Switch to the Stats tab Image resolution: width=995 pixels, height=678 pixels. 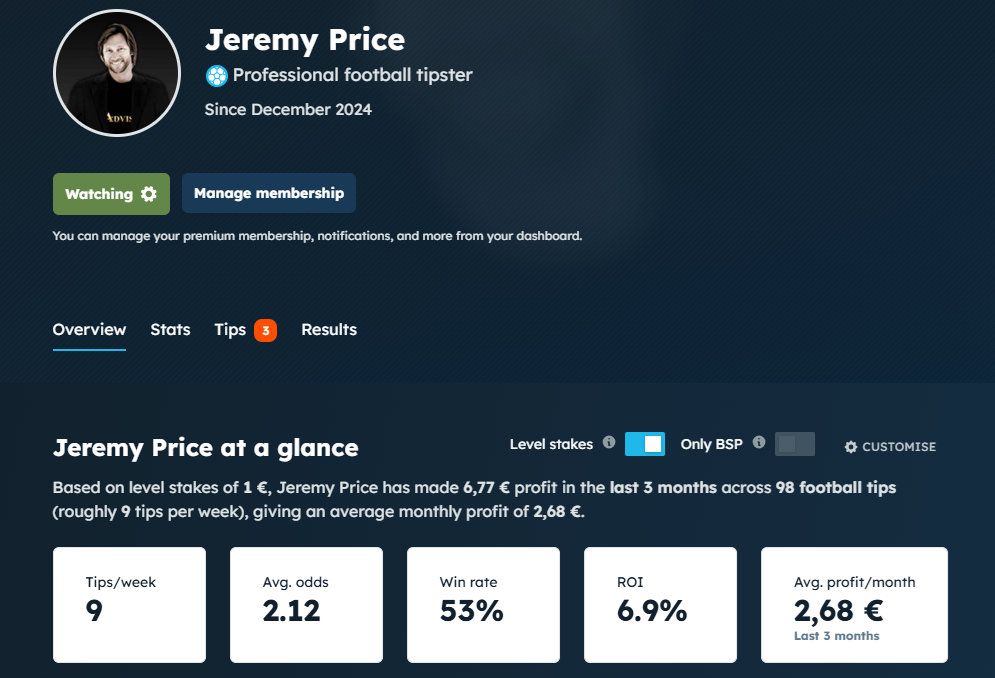tap(170, 329)
